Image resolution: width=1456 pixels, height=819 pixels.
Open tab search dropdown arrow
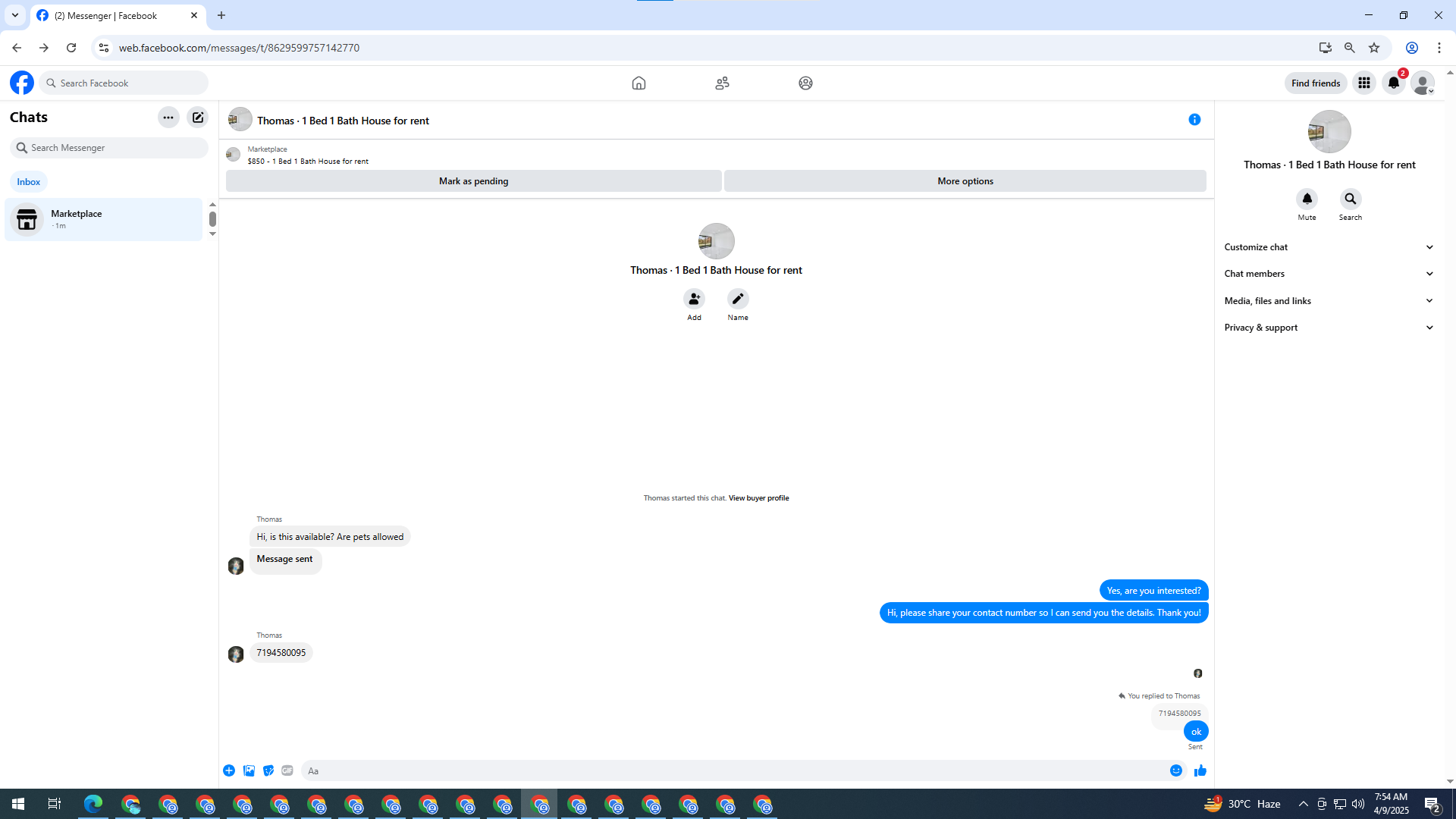15,15
